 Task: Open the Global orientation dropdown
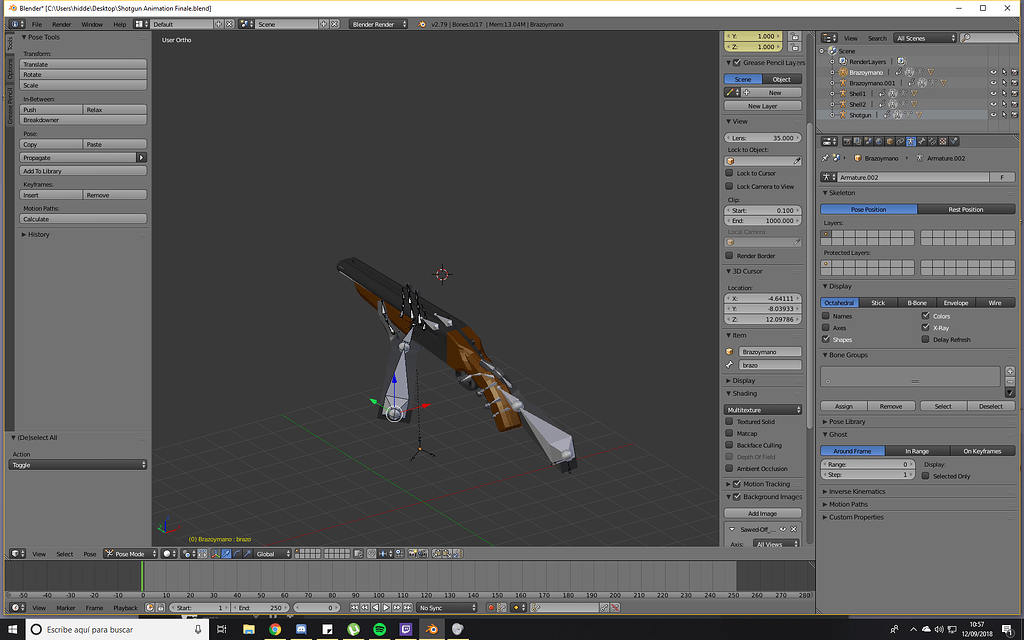(x=272, y=554)
